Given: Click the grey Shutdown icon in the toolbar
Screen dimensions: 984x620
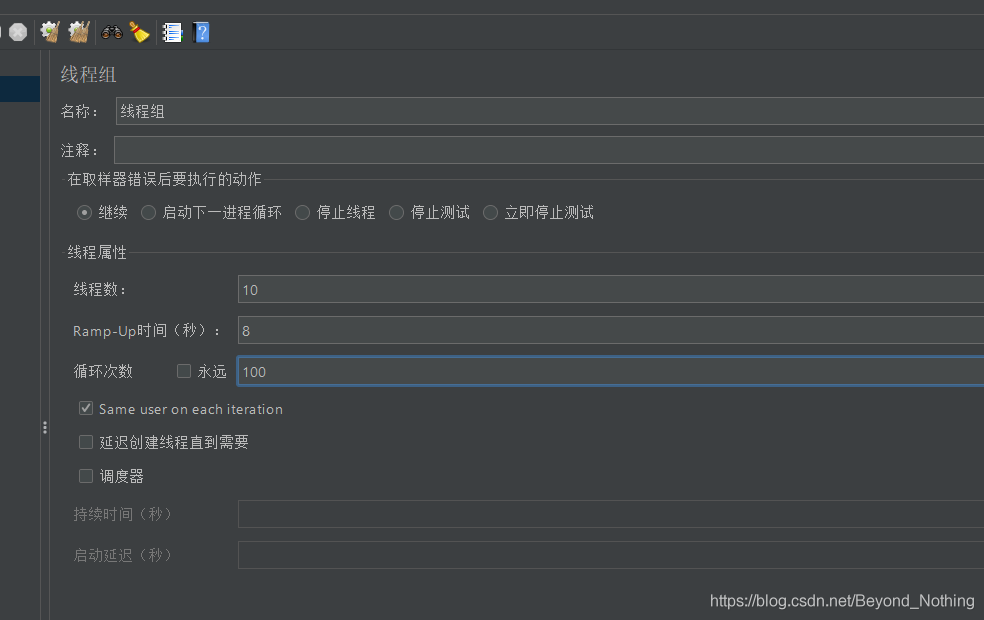Looking at the screenshot, I should pos(18,32).
